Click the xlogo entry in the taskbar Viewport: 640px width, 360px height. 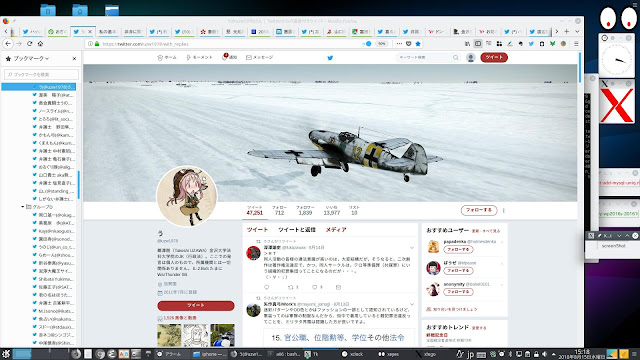coord(425,354)
